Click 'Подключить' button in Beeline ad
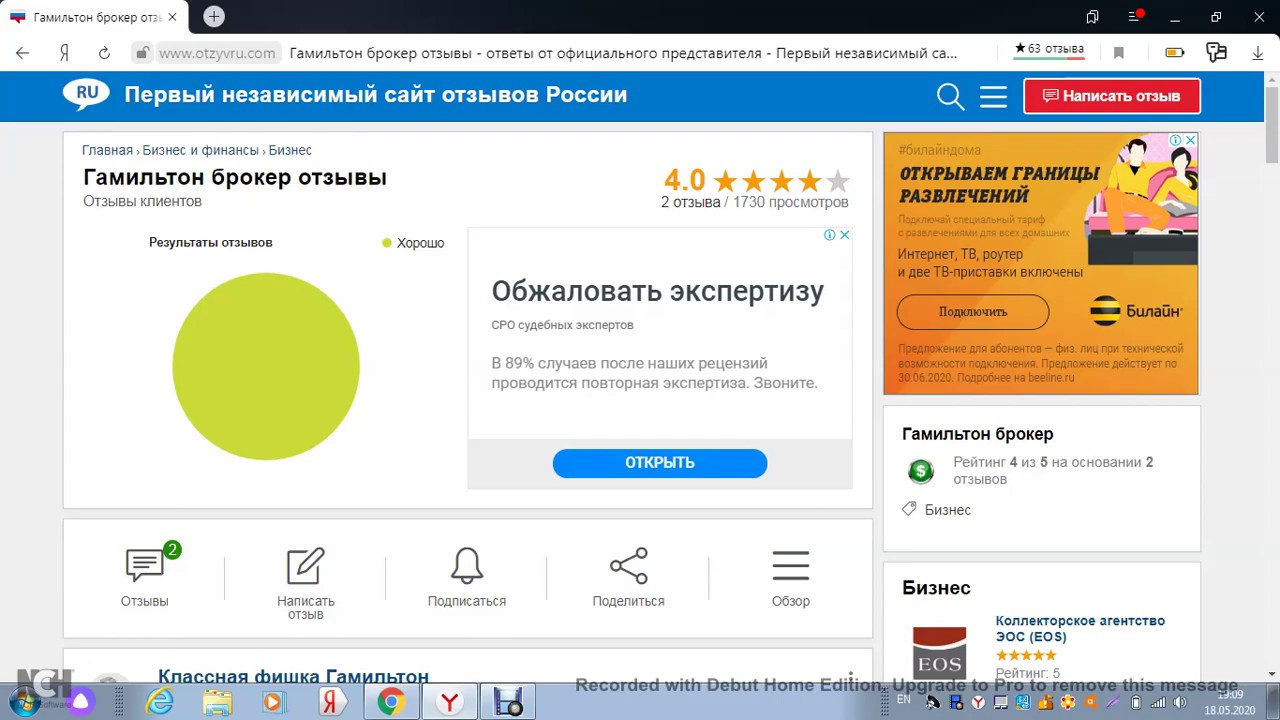This screenshot has height=720, width=1280. click(973, 312)
